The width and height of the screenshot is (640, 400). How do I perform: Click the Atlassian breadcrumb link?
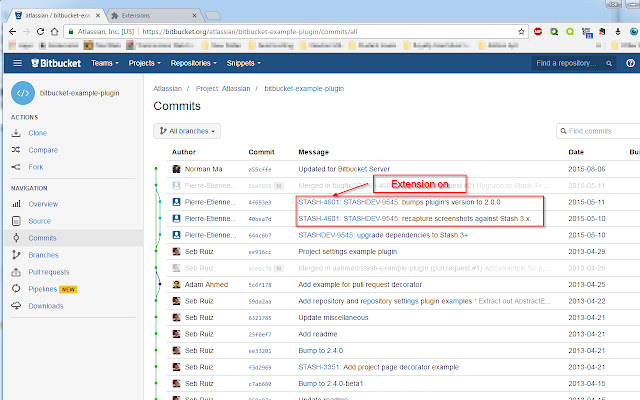click(x=167, y=89)
